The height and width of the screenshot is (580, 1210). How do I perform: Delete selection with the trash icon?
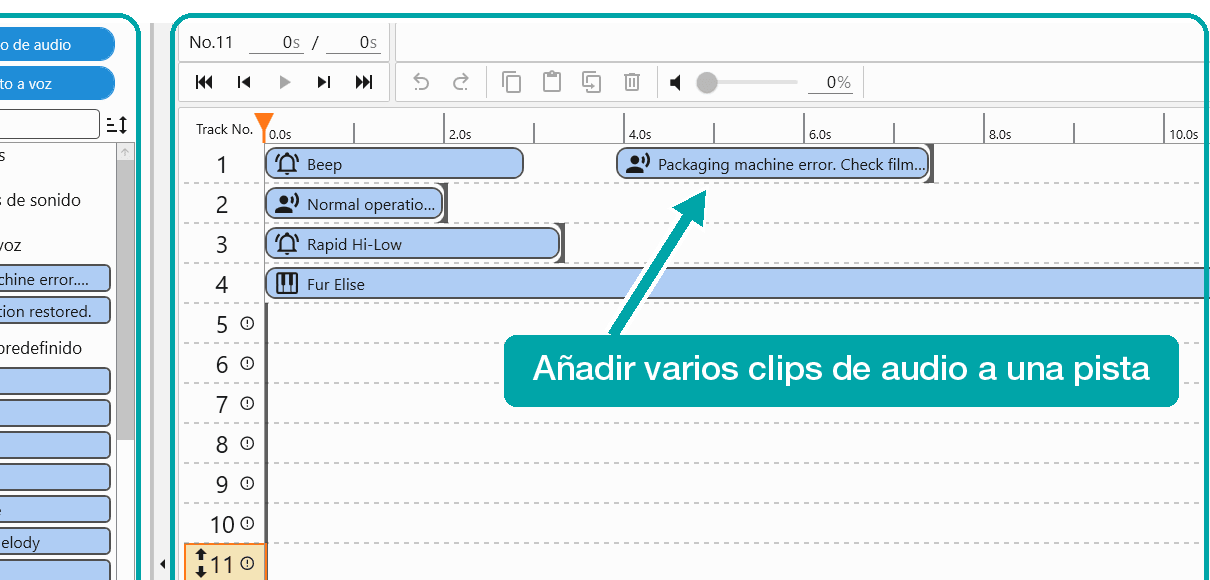click(632, 82)
